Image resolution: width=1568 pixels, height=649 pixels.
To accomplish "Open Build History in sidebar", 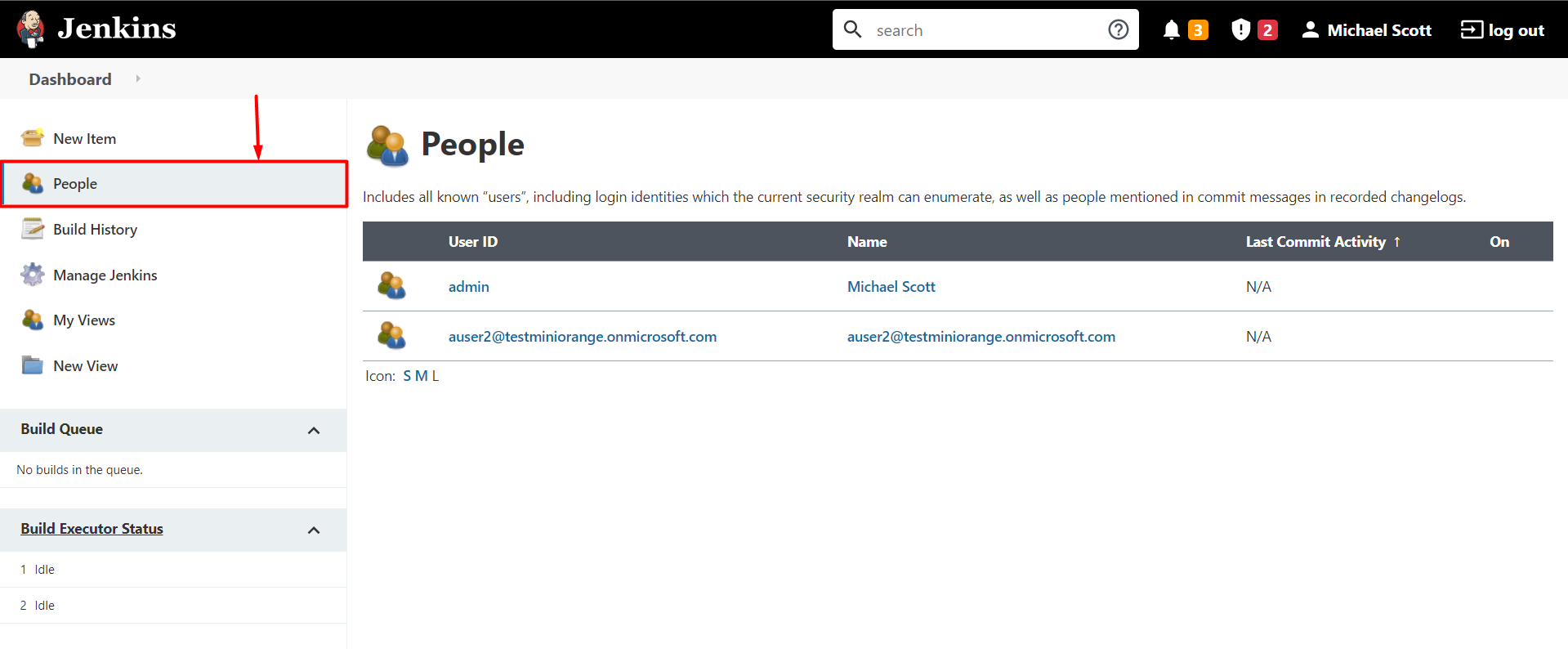I will (x=95, y=230).
